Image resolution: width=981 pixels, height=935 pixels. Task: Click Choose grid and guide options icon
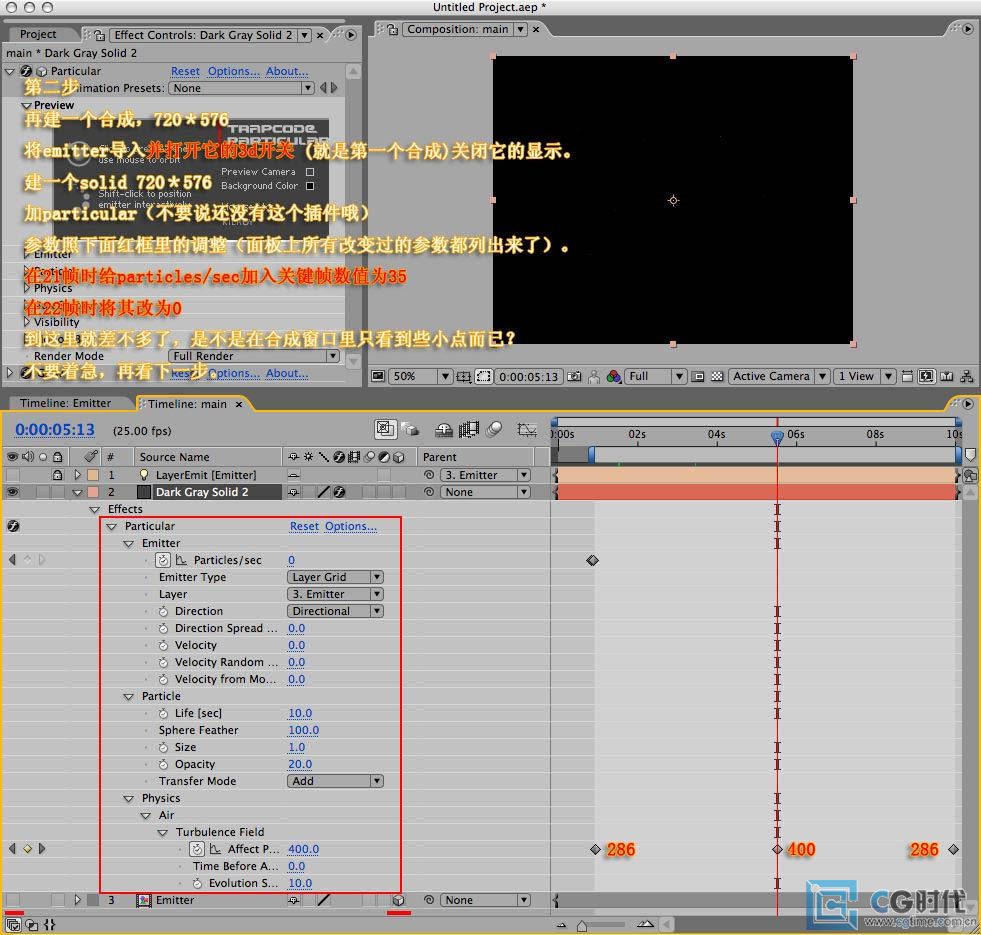[464, 376]
